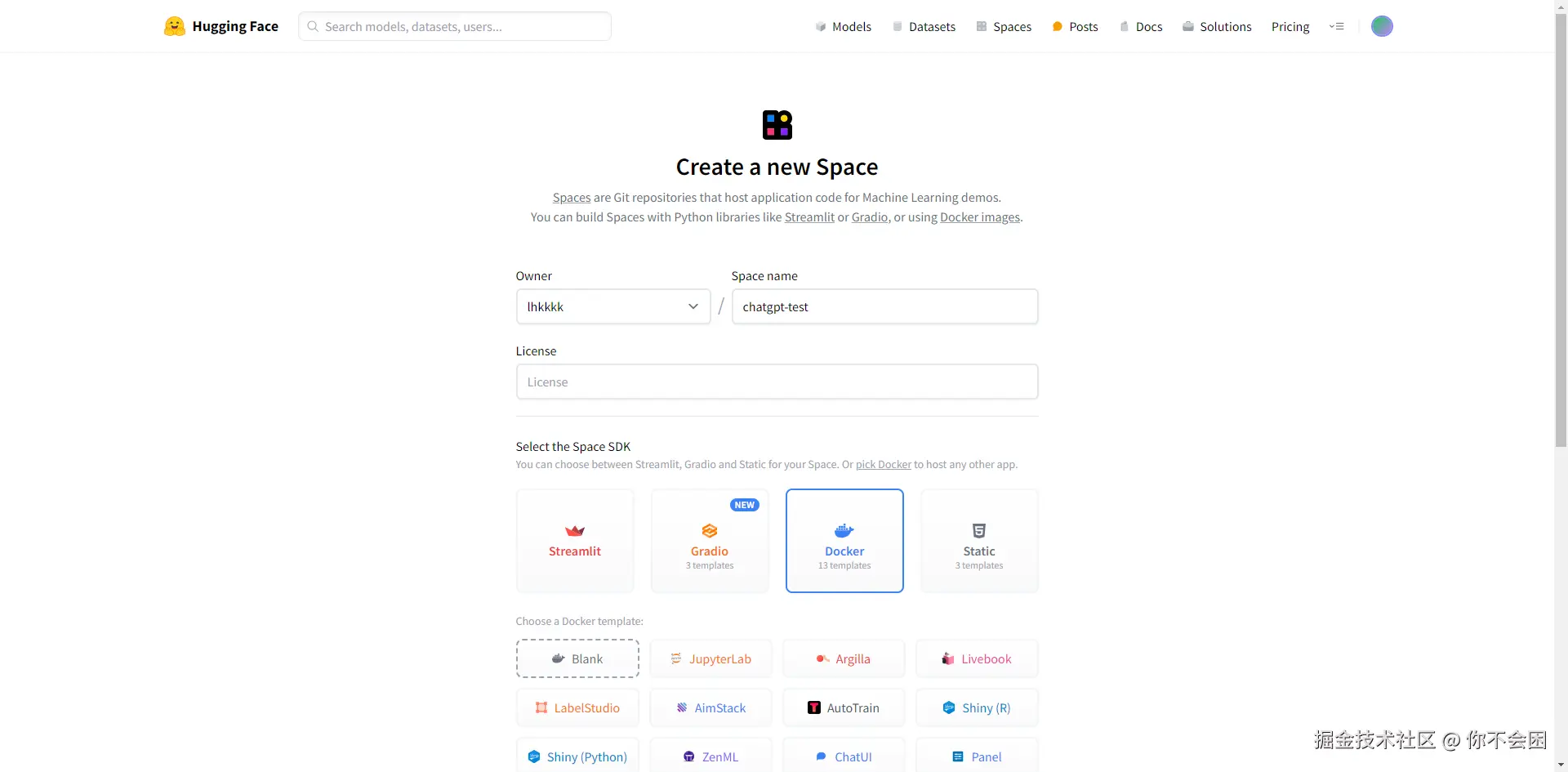
Task: Click the Argilla template icon
Action: click(822, 658)
